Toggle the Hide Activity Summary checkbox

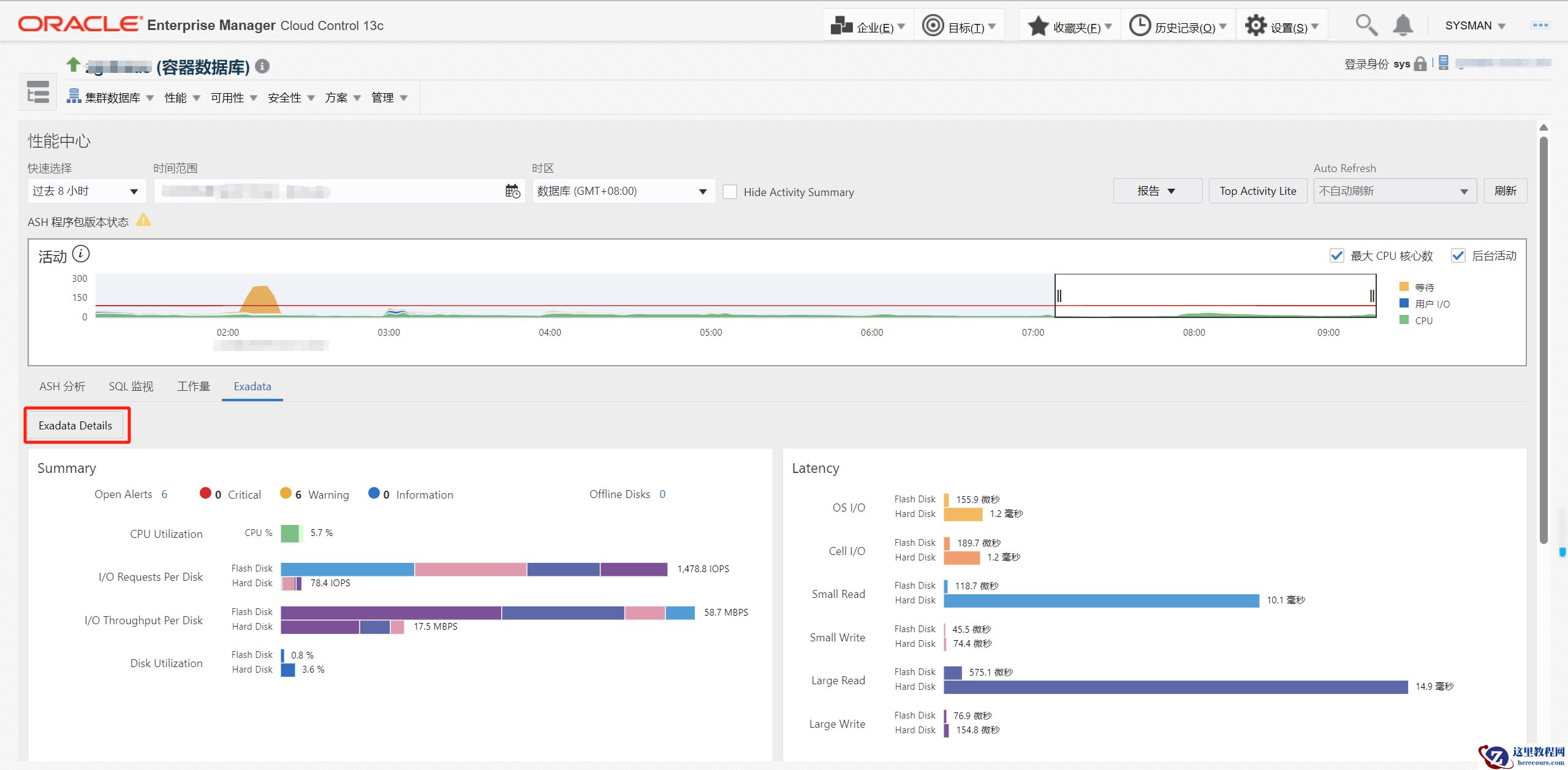pos(730,192)
